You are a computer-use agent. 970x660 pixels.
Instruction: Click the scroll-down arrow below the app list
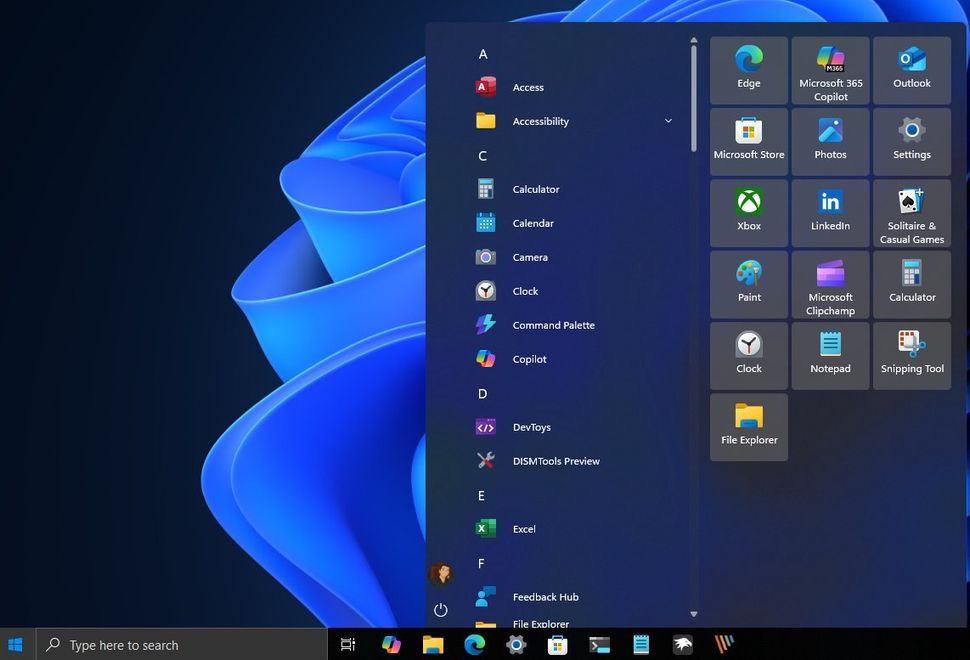tap(693, 613)
